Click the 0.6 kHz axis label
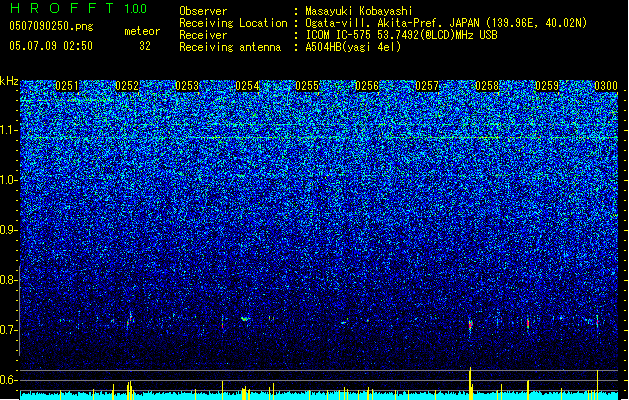Screen dimensions: 629x400 pos(8,380)
